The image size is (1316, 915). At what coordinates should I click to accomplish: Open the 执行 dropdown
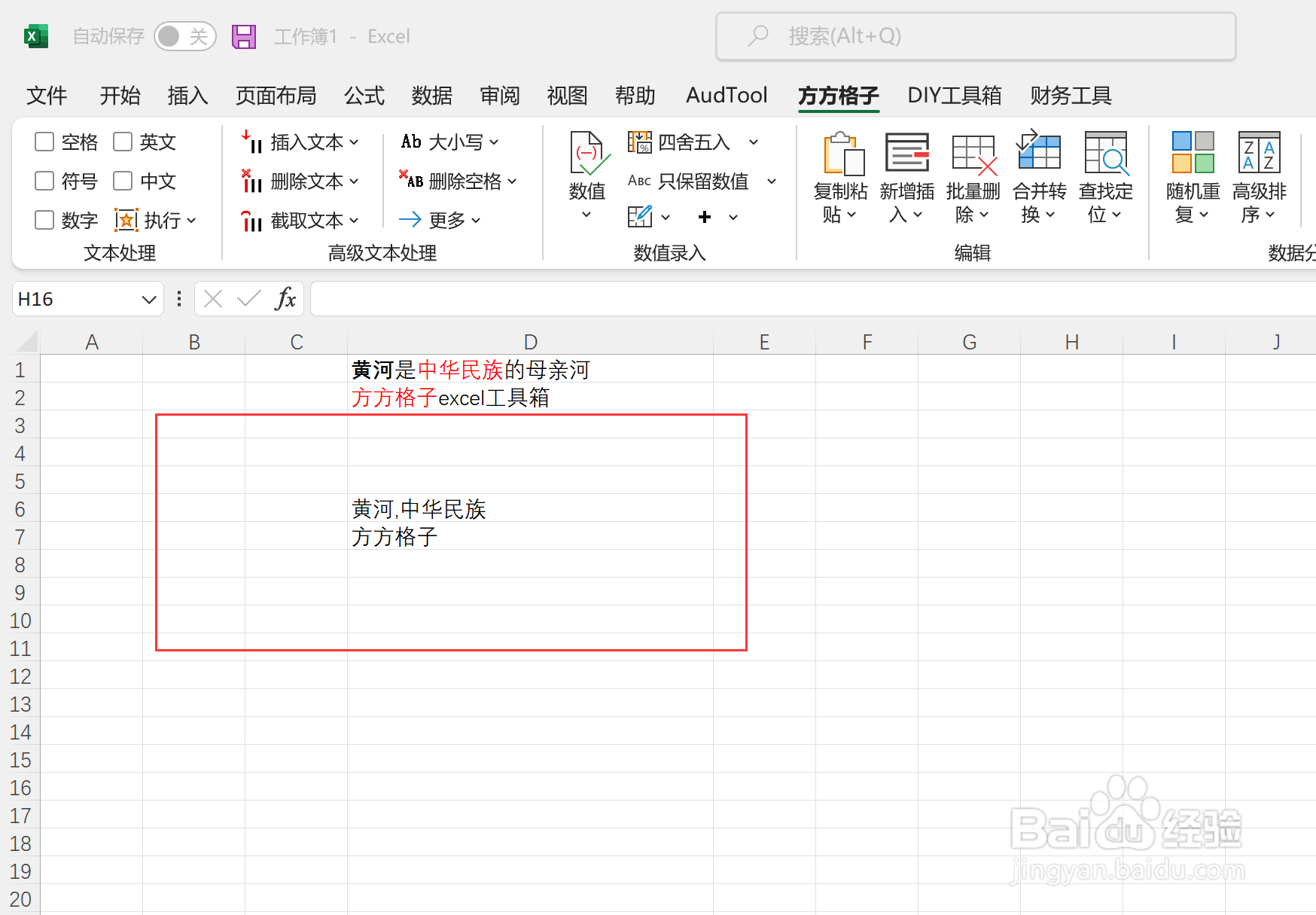156,220
